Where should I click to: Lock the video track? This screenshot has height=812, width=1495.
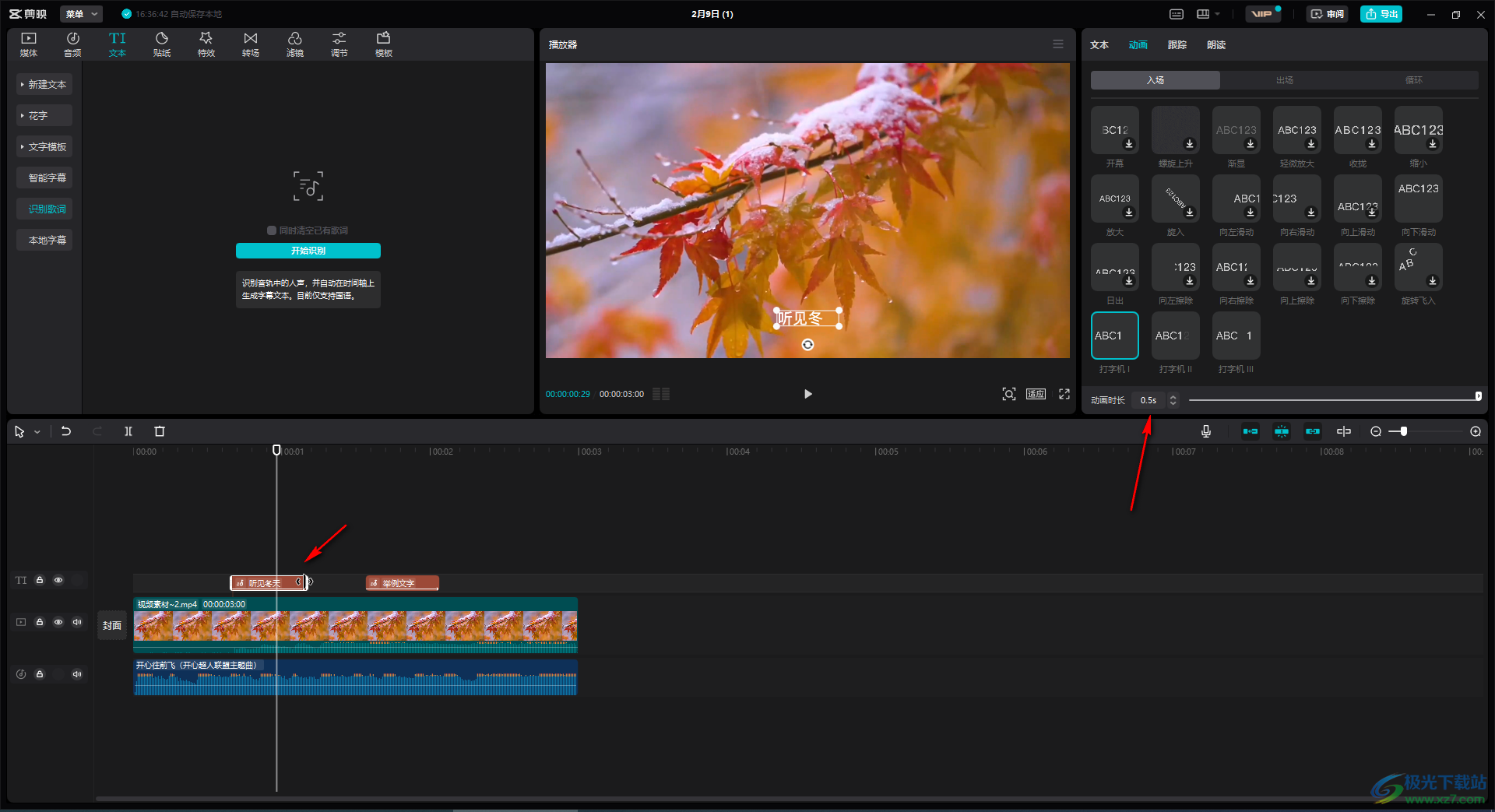(x=40, y=622)
